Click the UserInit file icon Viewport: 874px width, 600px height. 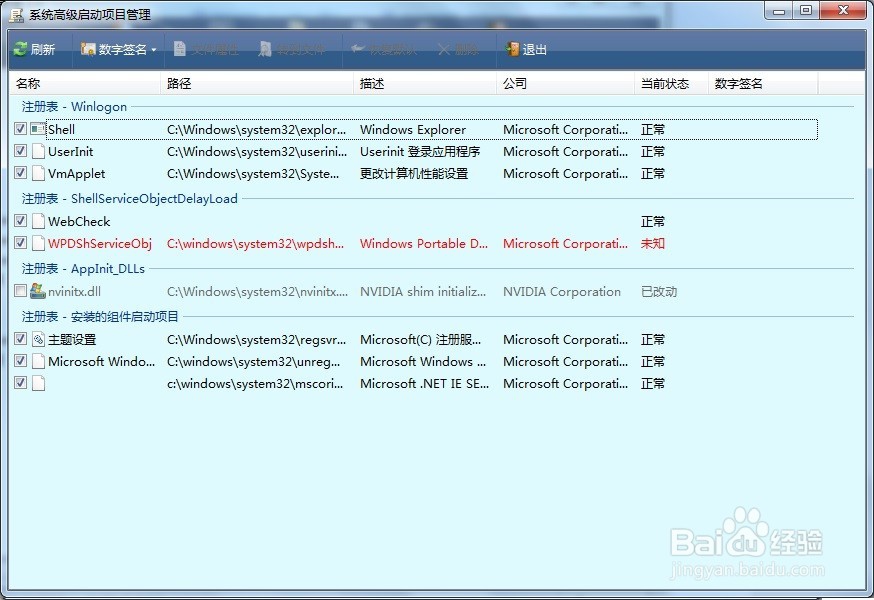[x=38, y=151]
